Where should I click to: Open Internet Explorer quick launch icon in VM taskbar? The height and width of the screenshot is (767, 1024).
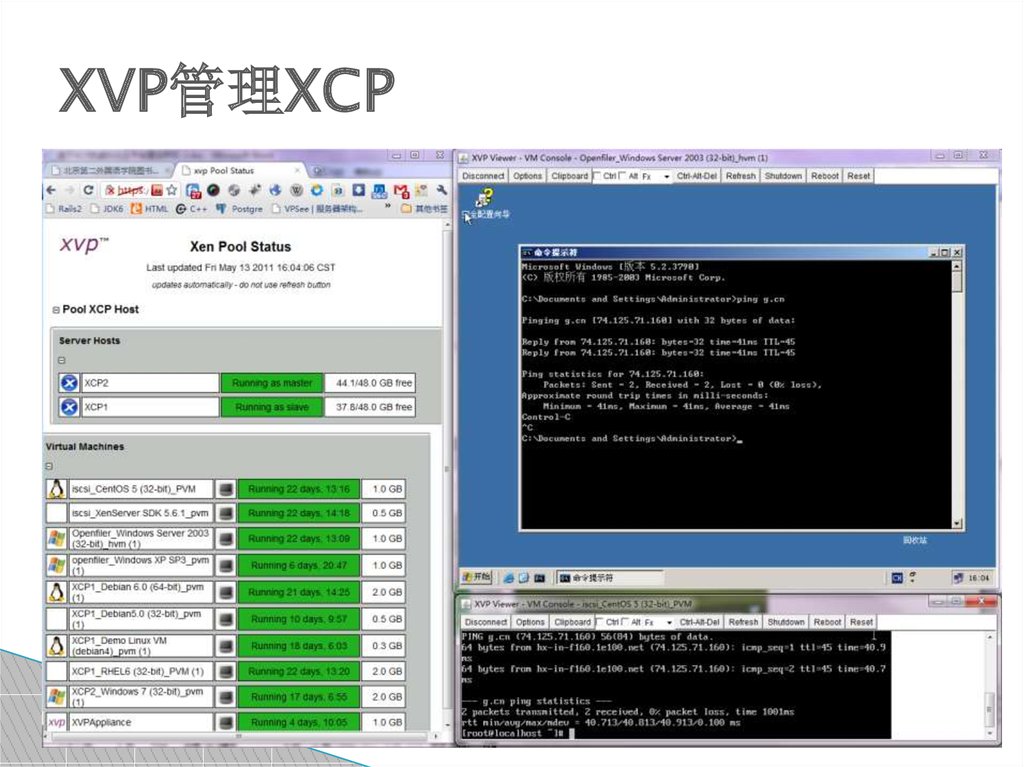pyautogui.click(x=508, y=578)
